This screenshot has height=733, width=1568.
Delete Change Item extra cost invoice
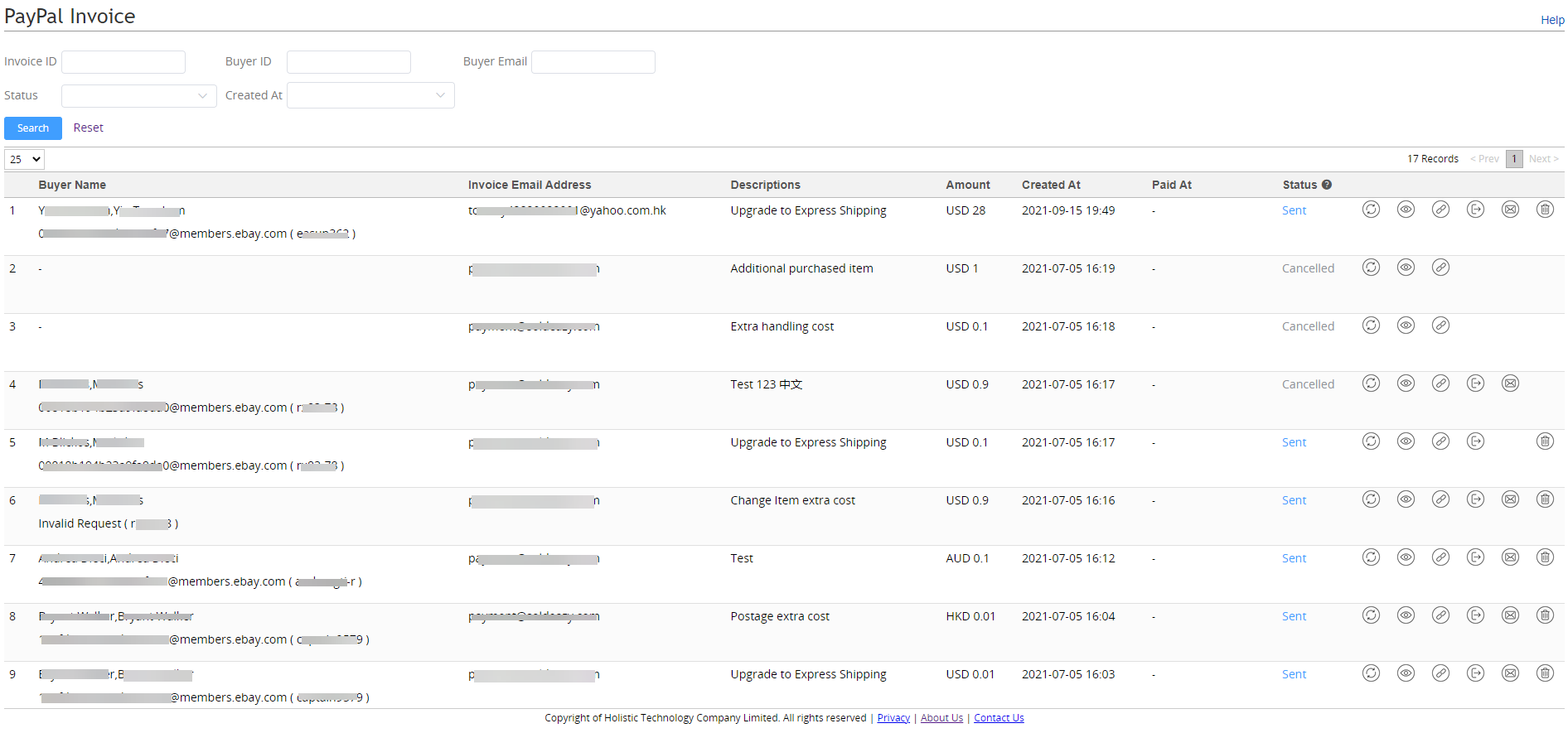coord(1546,499)
